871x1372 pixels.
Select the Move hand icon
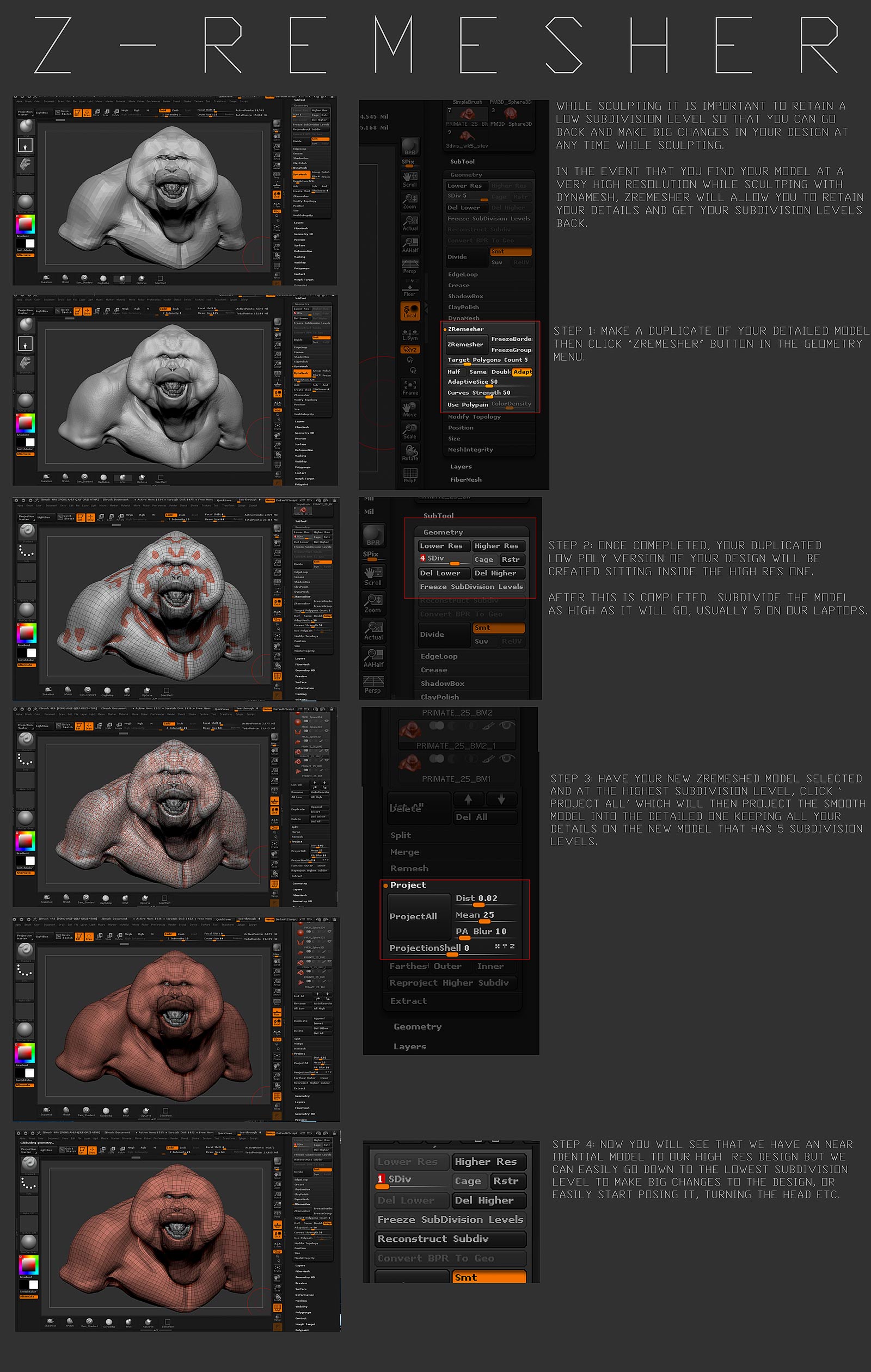pos(410,409)
